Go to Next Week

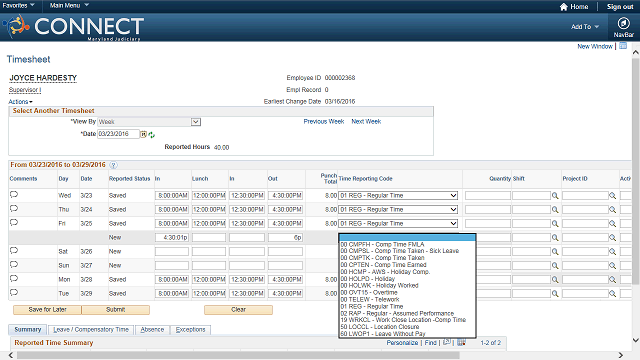pos(366,122)
